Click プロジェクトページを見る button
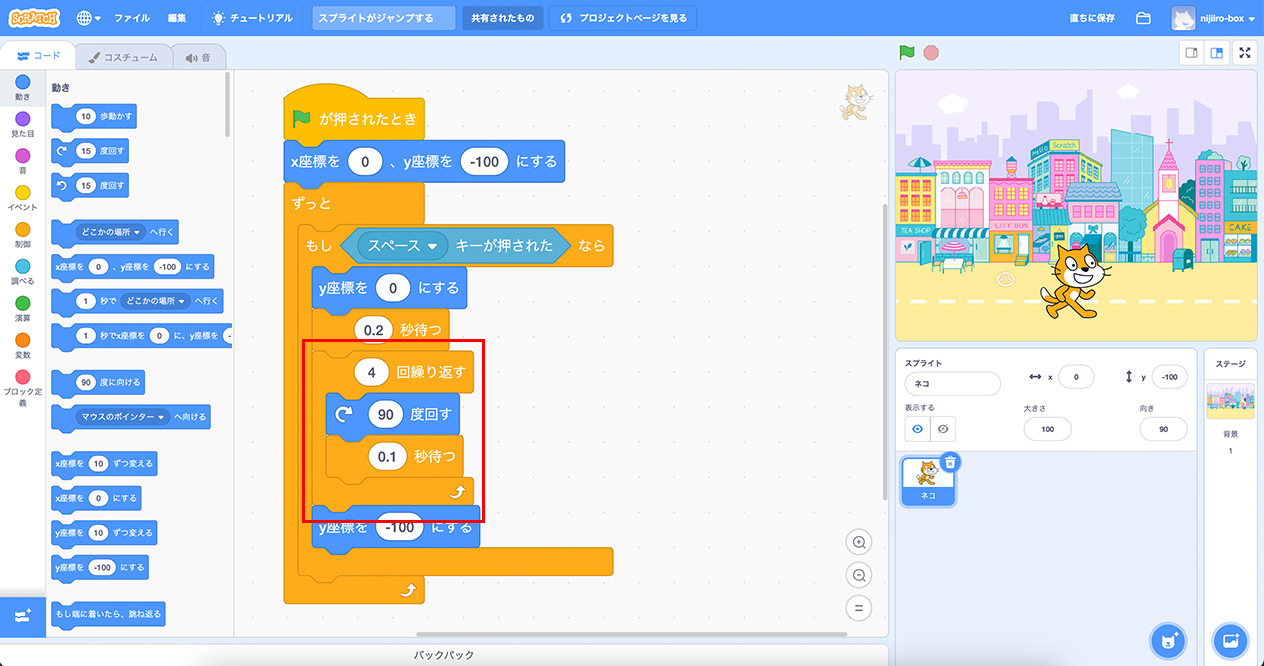Viewport: 1264px width, 666px height. click(x=623, y=18)
